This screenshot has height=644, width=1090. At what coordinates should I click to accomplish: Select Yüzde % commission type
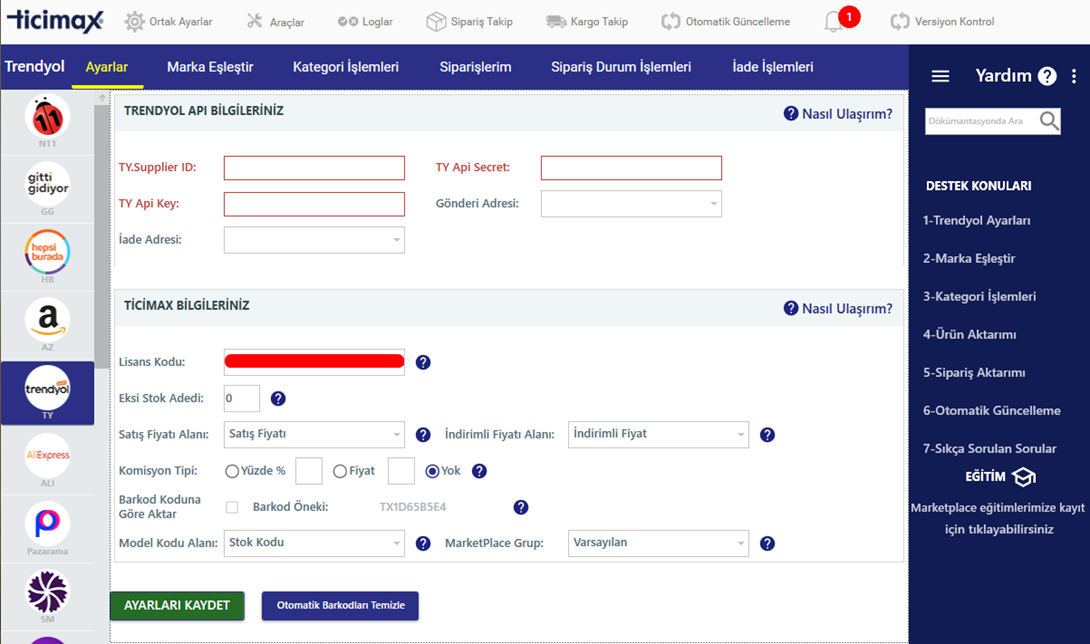click(x=232, y=471)
